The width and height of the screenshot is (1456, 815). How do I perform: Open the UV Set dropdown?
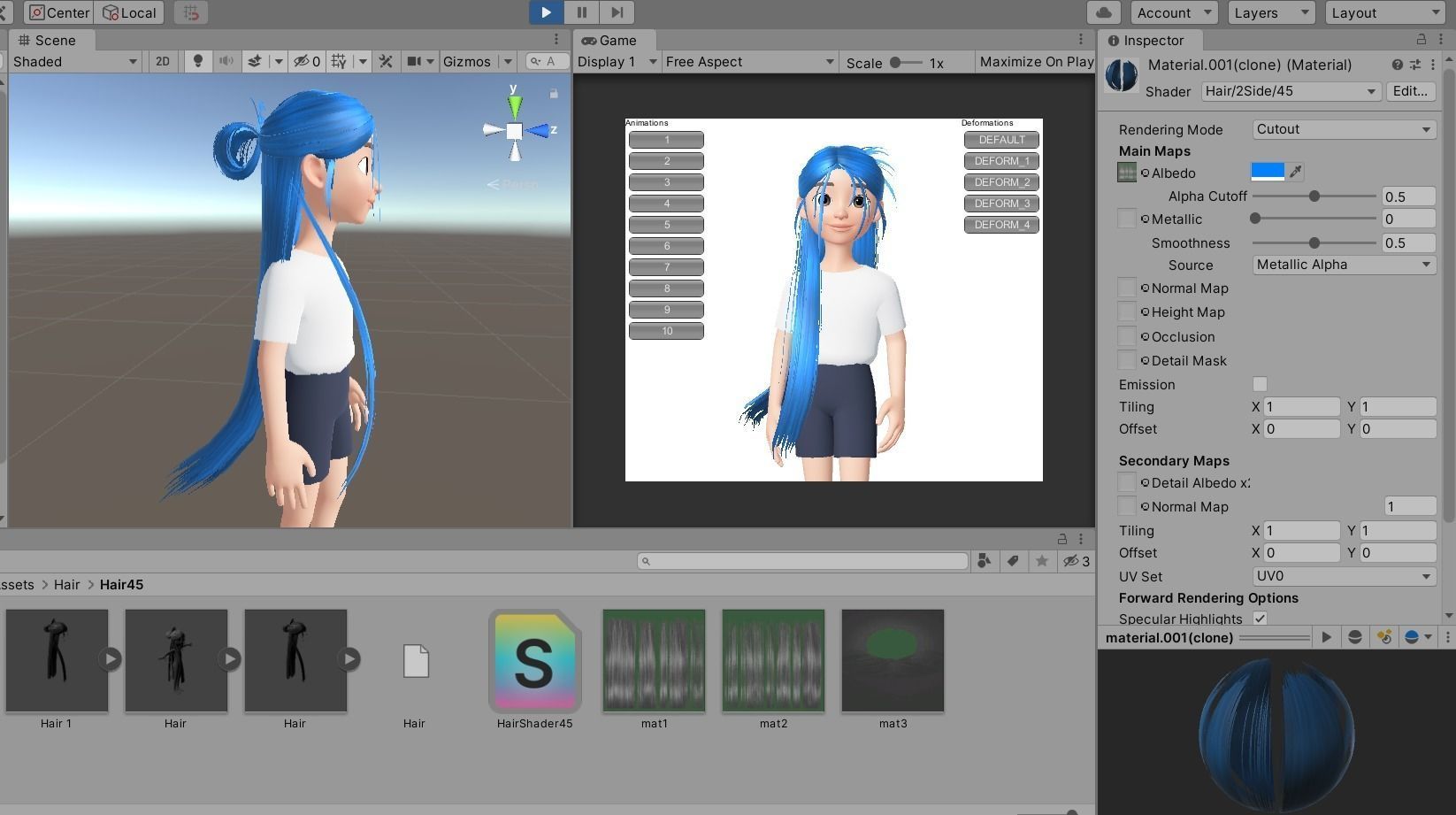pyautogui.click(x=1343, y=576)
